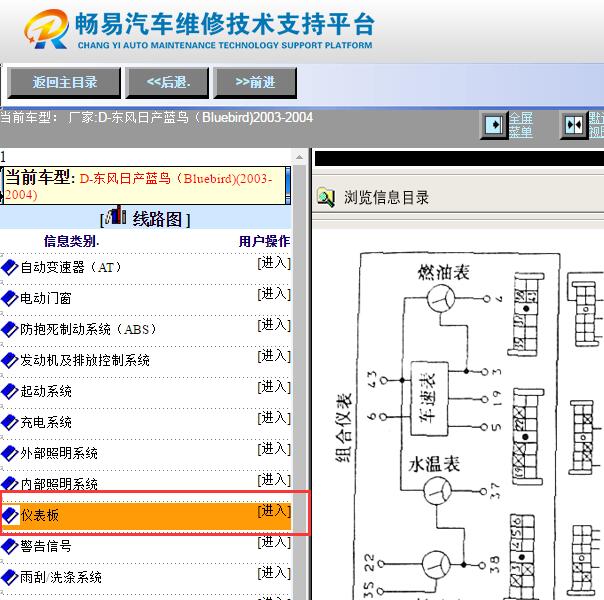Click 进入 for 防抱死制动系统（ABS）
This screenshot has height=600, width=604.
274,325
